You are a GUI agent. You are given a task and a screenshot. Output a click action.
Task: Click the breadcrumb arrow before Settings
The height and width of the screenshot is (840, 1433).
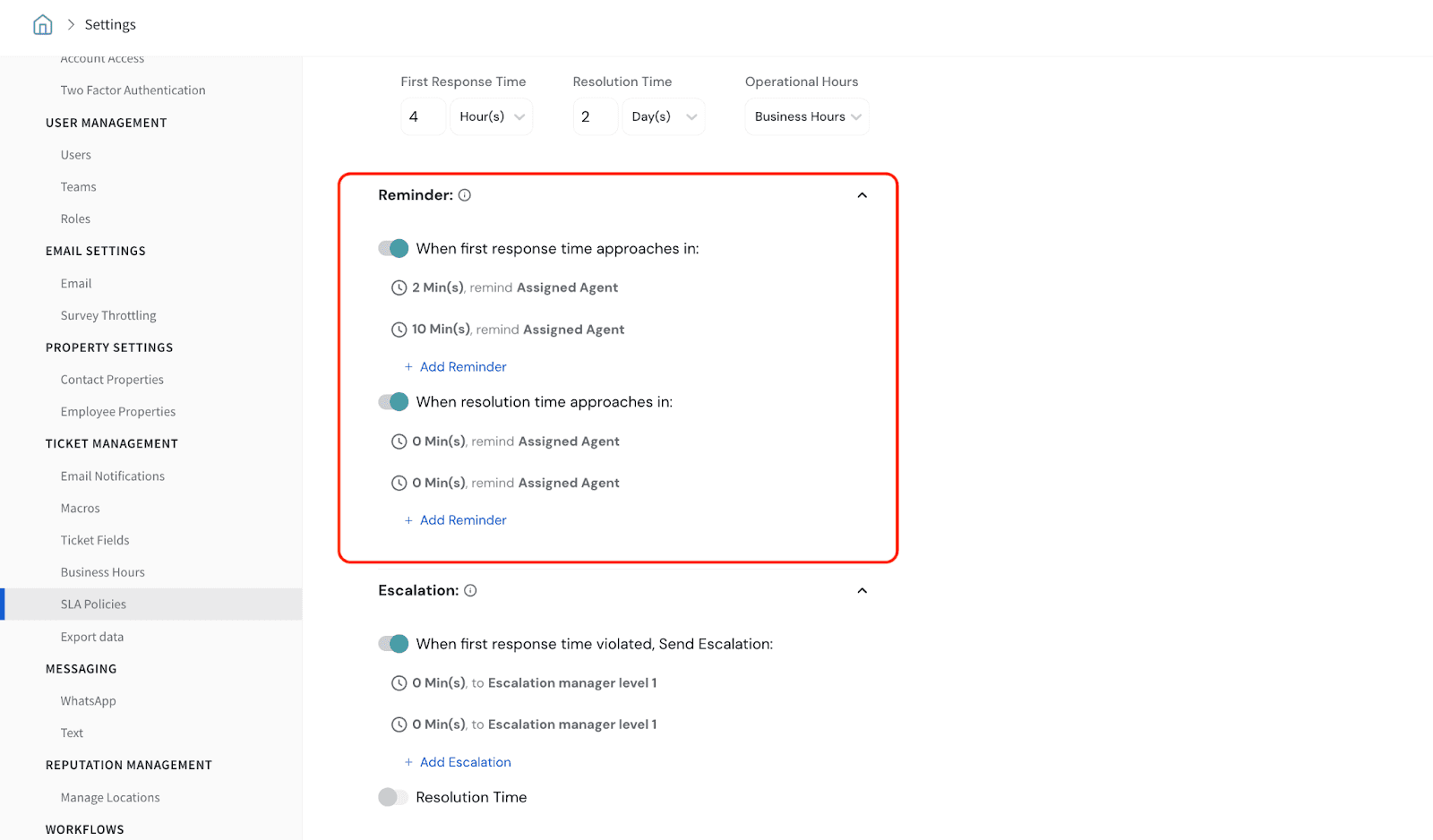71,25
